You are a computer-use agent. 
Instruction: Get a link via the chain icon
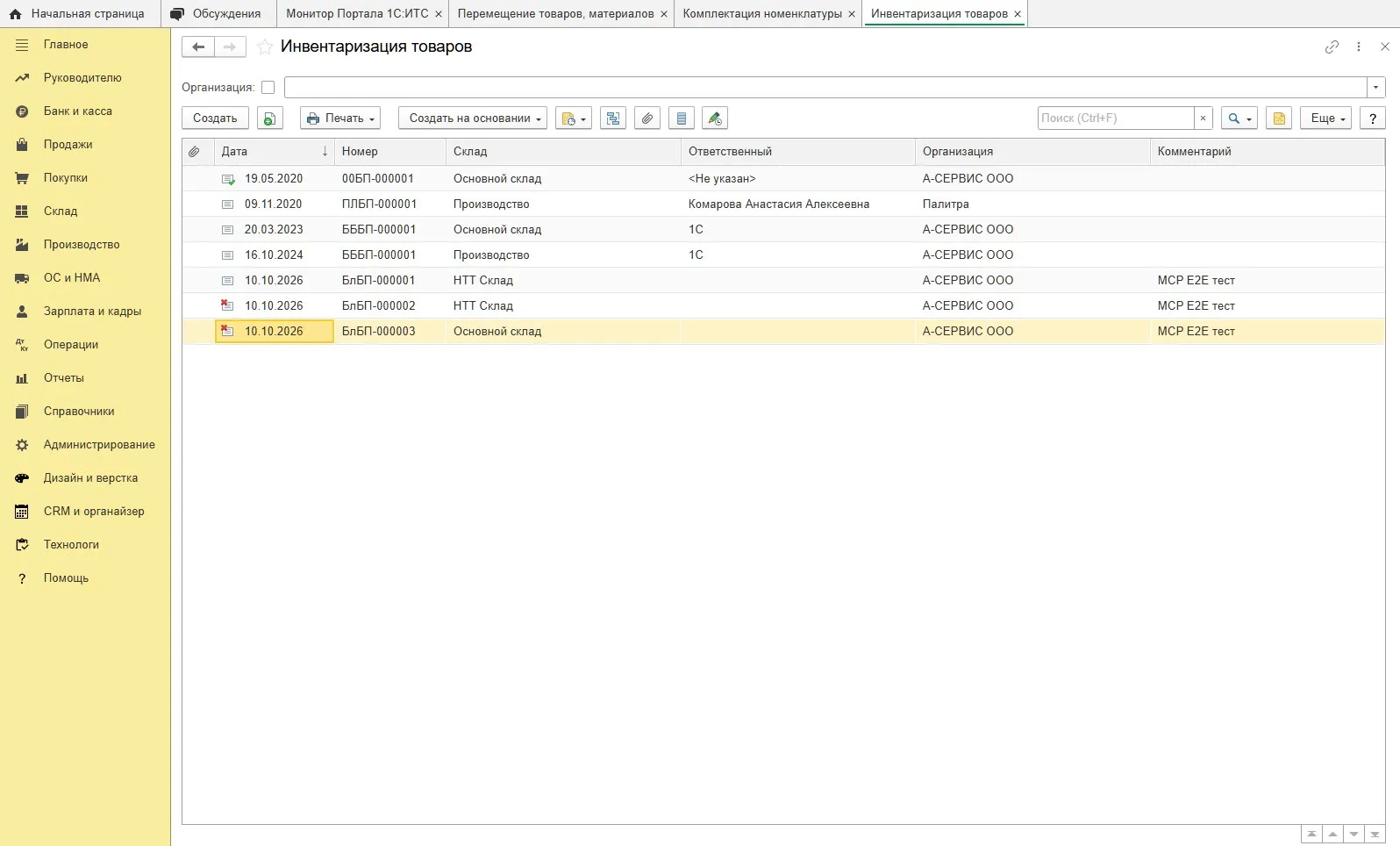pyautogui.click(x=1332, y=47)
